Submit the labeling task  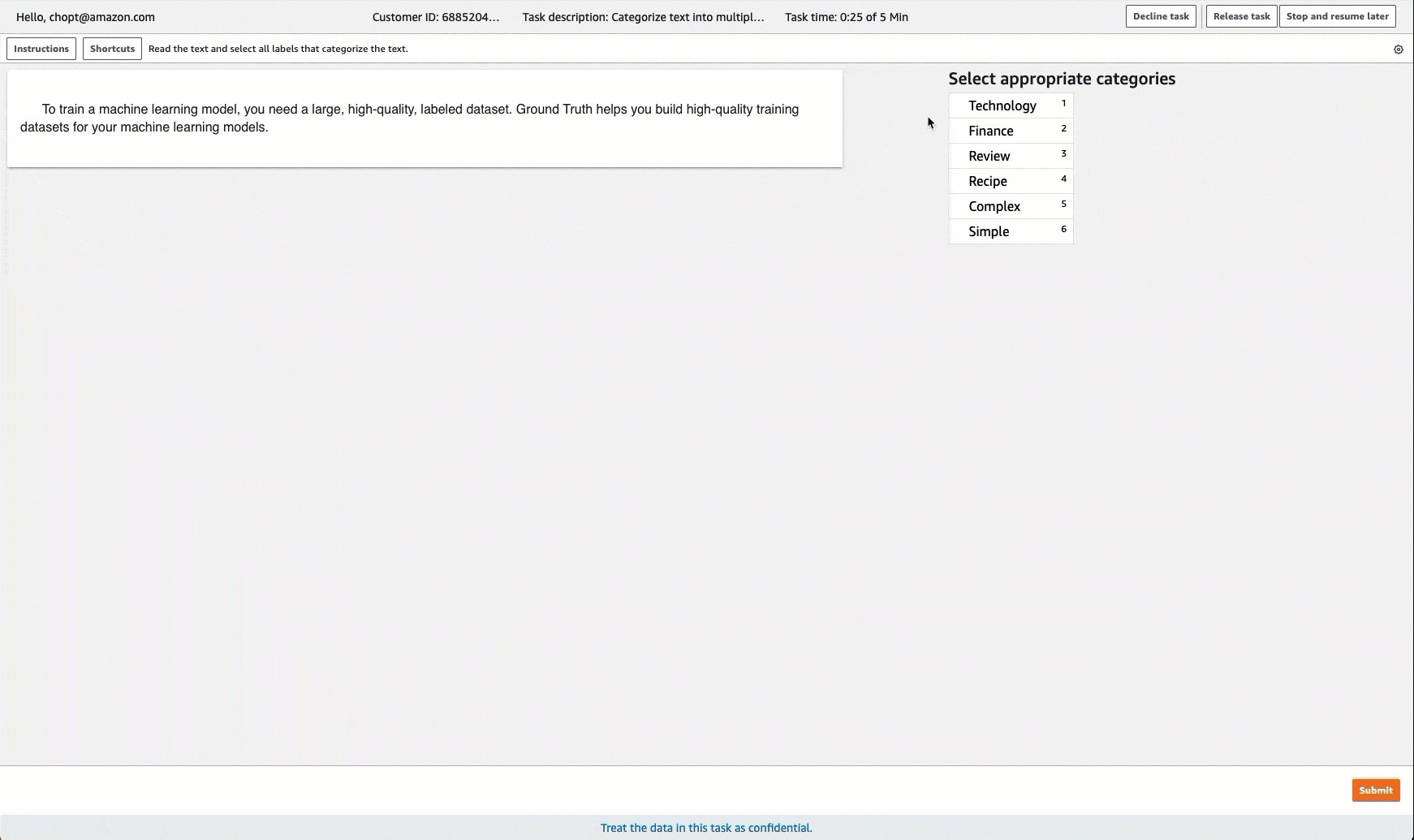[1375, 790]
